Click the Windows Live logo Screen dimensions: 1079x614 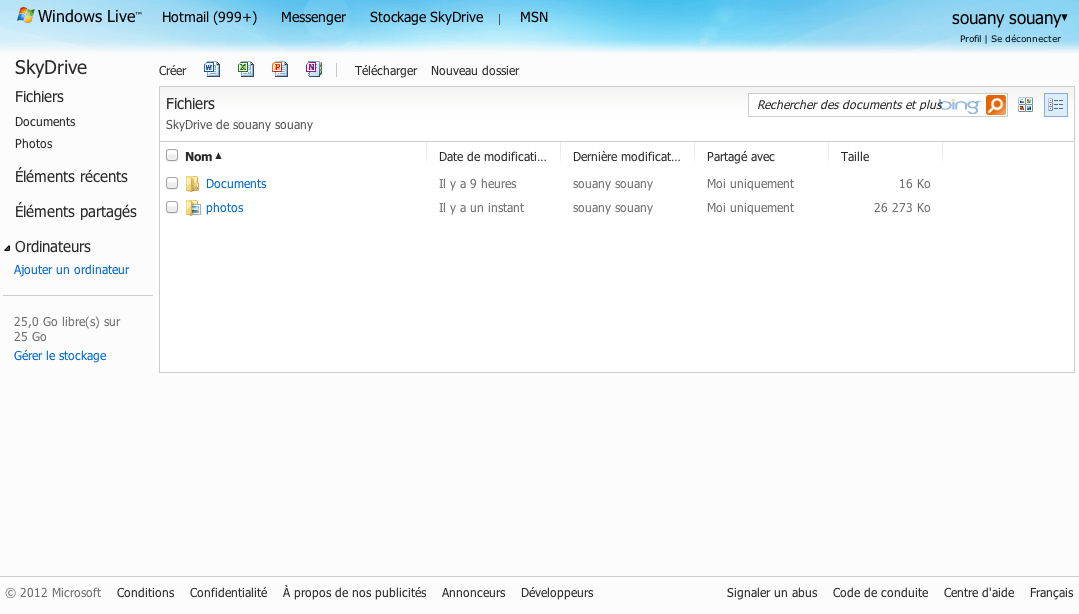click(x=79, y=17)
